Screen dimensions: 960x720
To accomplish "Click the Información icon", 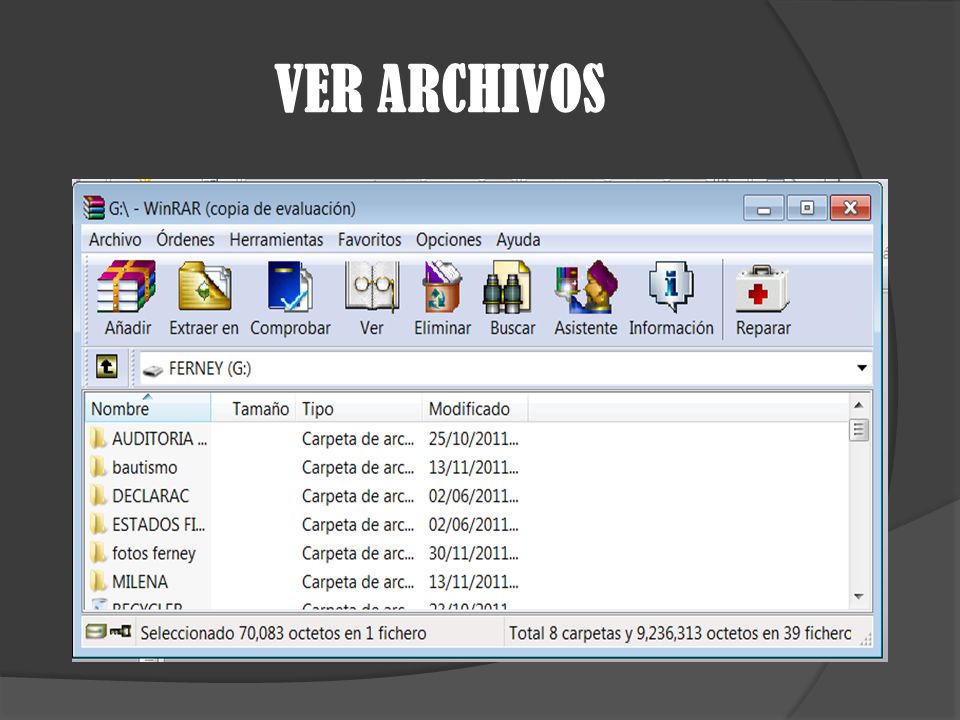I will (x=671, y=286).
